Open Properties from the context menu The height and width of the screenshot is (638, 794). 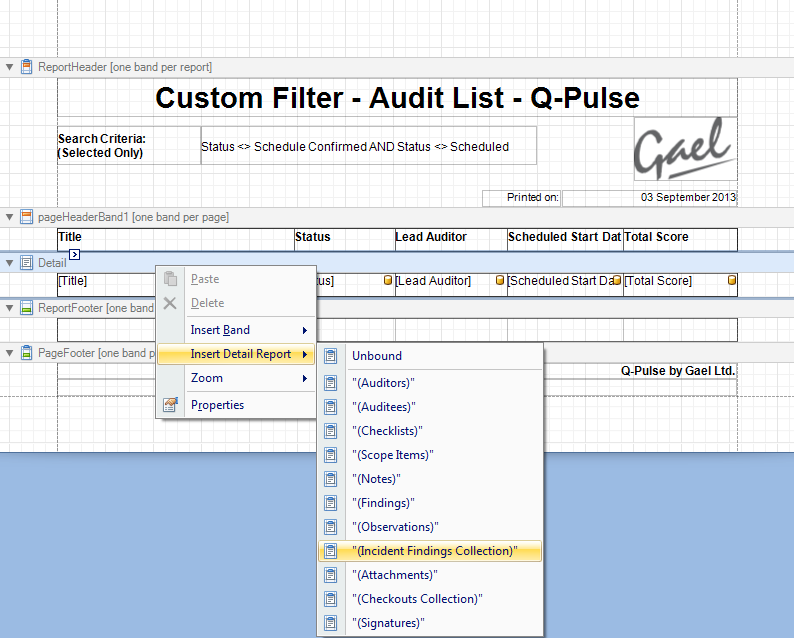point(236,405)
